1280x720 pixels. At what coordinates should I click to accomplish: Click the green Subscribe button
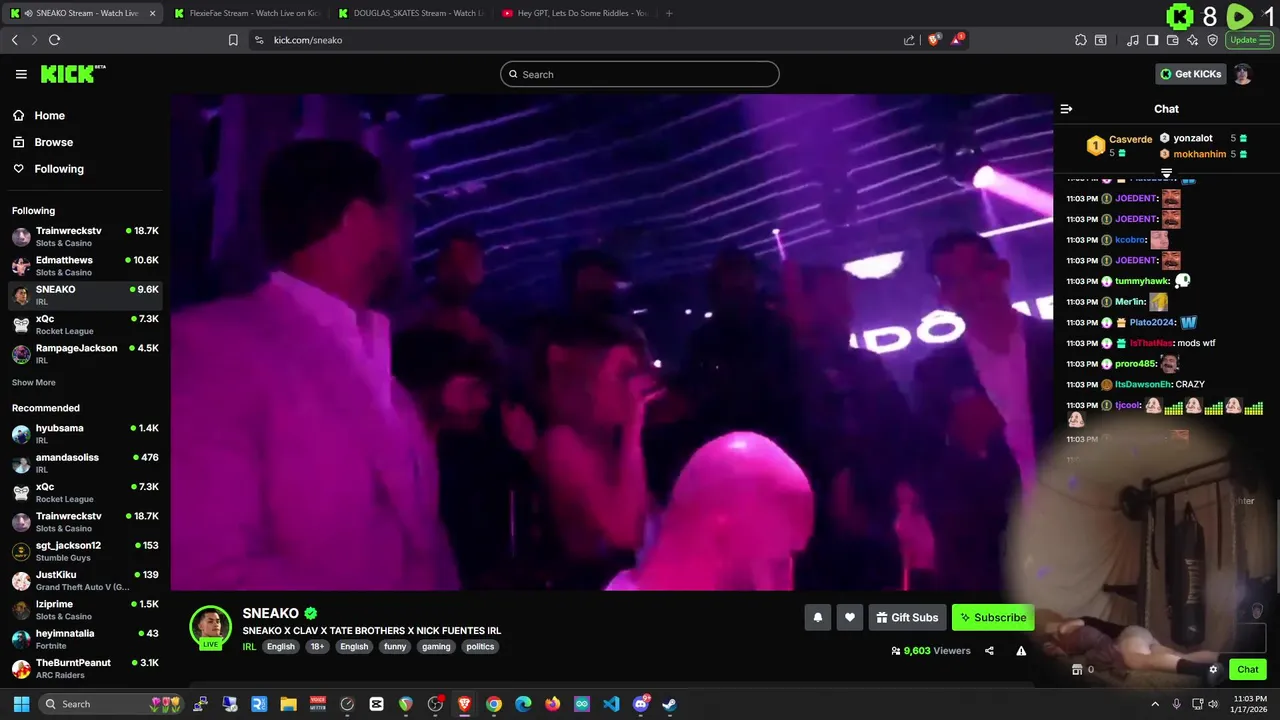[x=993, y=618]
